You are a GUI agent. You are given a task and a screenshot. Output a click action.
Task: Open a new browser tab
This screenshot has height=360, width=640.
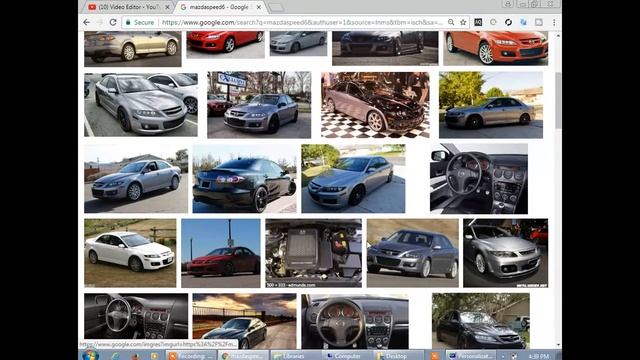click(x=276, y=7)
